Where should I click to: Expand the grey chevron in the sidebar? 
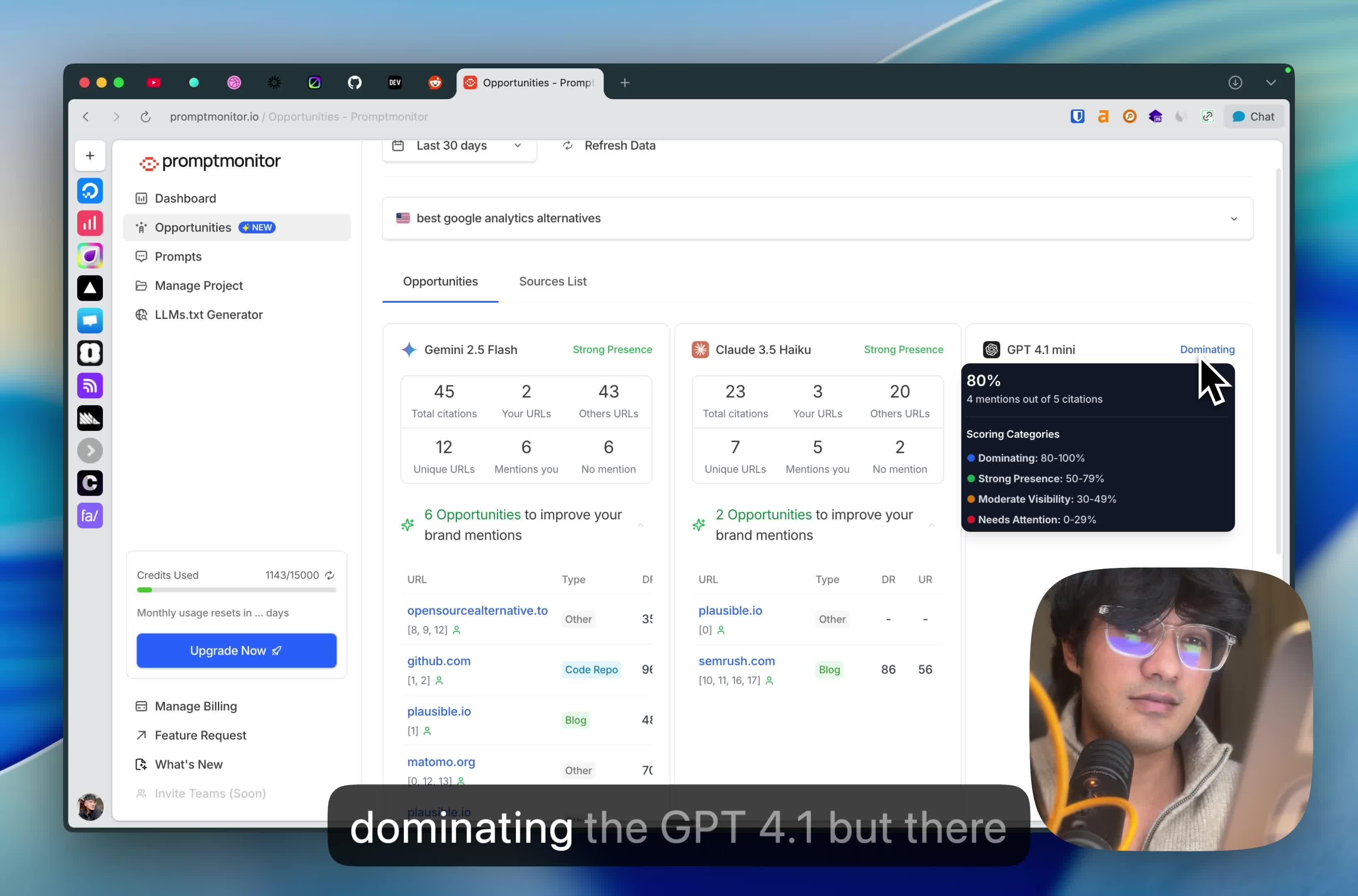pos(90,450)
